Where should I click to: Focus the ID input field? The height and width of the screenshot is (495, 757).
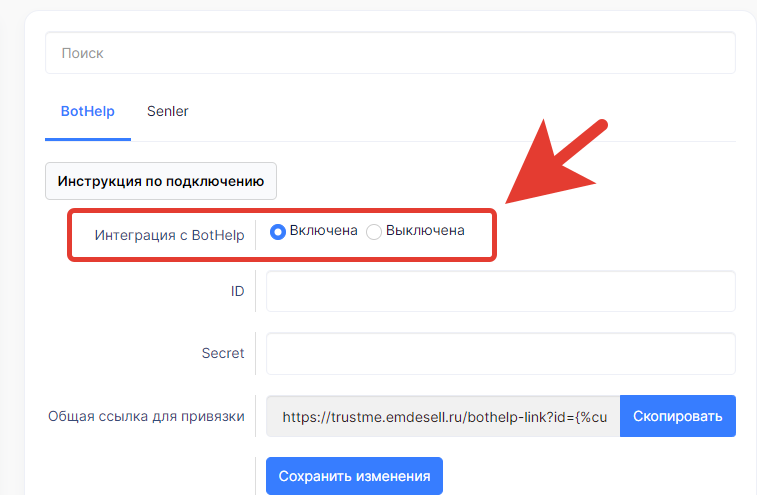501,291
